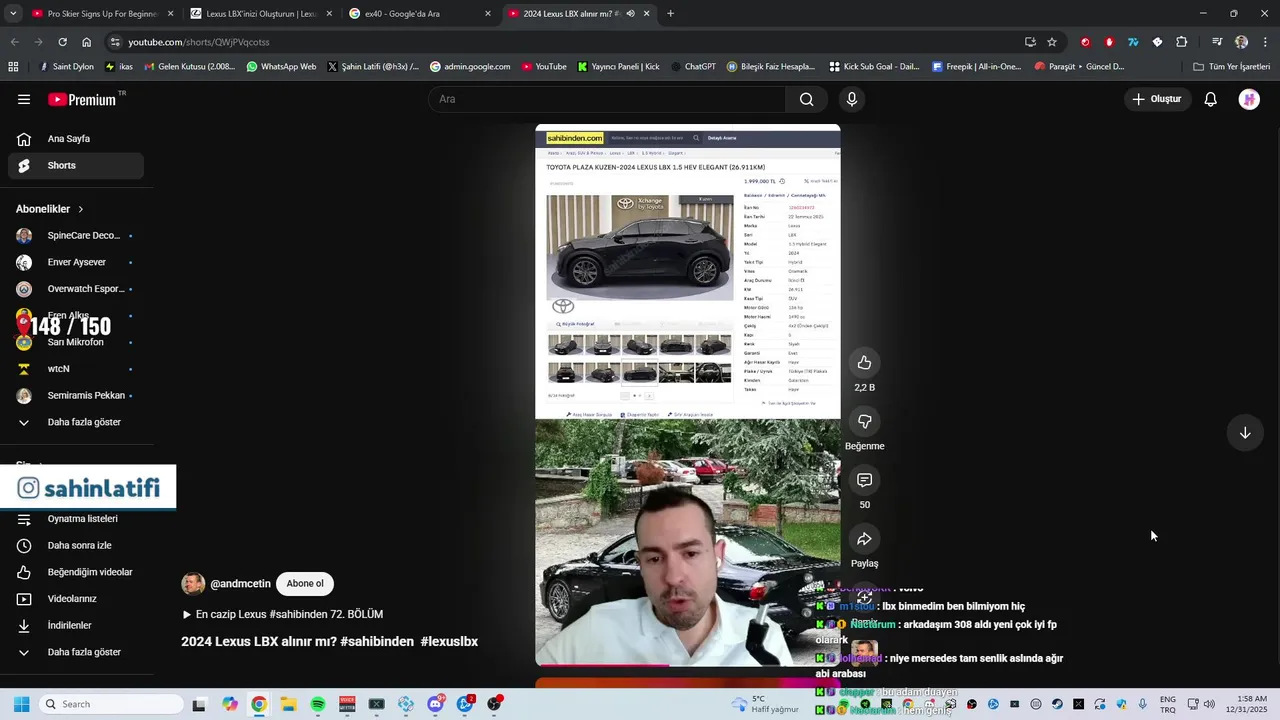Expand Abonelikler section chevron
This screenshot has height=720, width=1280.
pos(80,209)
